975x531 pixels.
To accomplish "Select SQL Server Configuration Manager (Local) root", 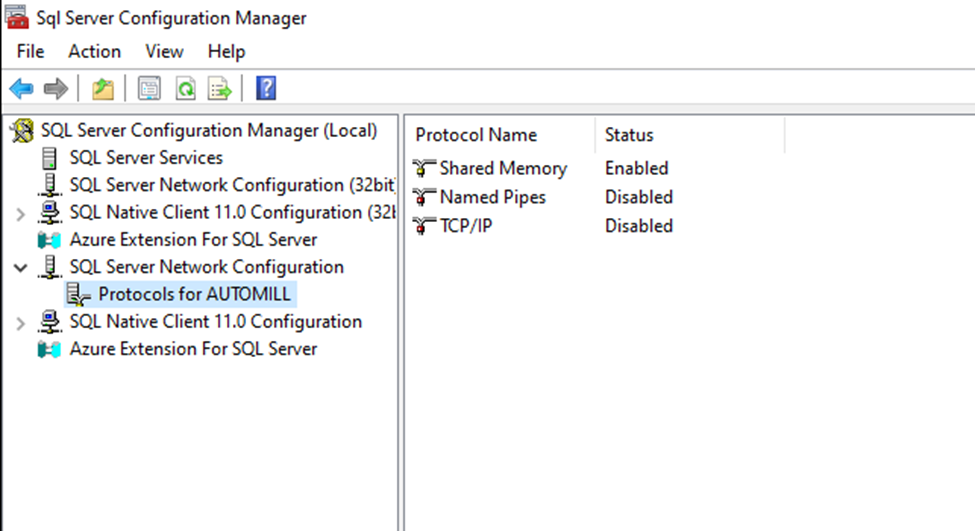I will (x=209, y=131).
